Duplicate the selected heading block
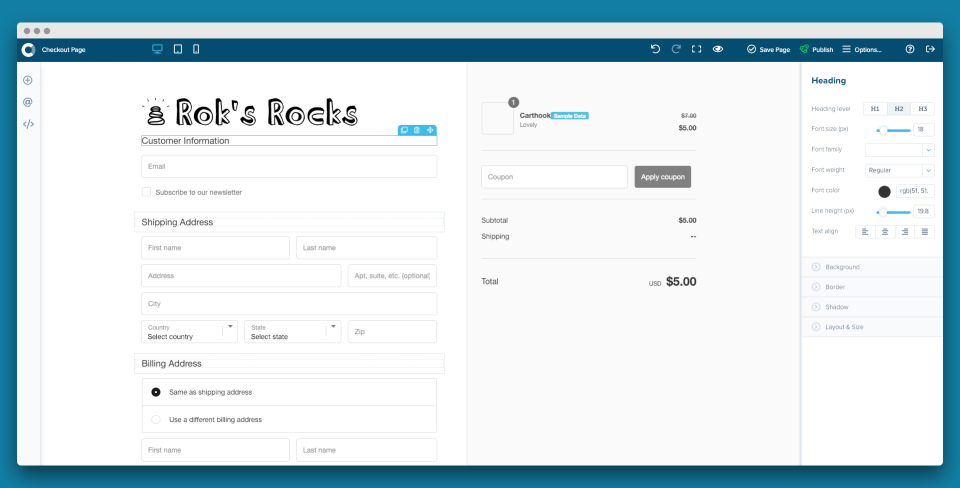The width and height of the screenshot is (960, 488). 404,130
